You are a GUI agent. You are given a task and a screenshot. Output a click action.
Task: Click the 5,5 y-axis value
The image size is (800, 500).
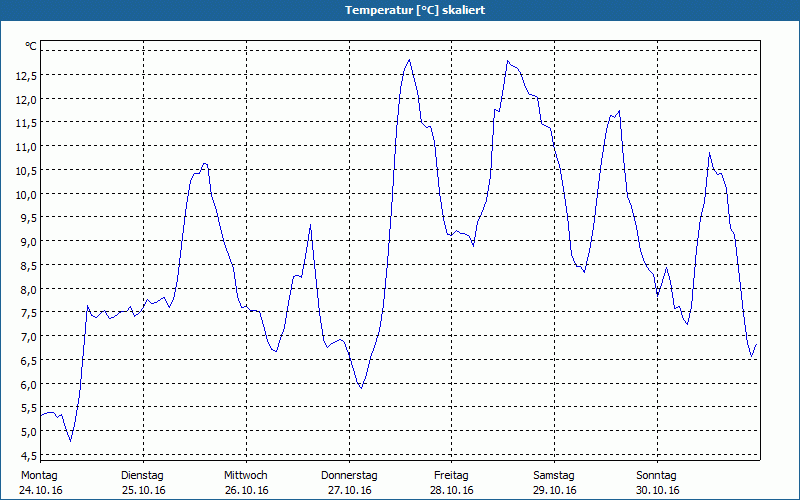tap(29, 408)
